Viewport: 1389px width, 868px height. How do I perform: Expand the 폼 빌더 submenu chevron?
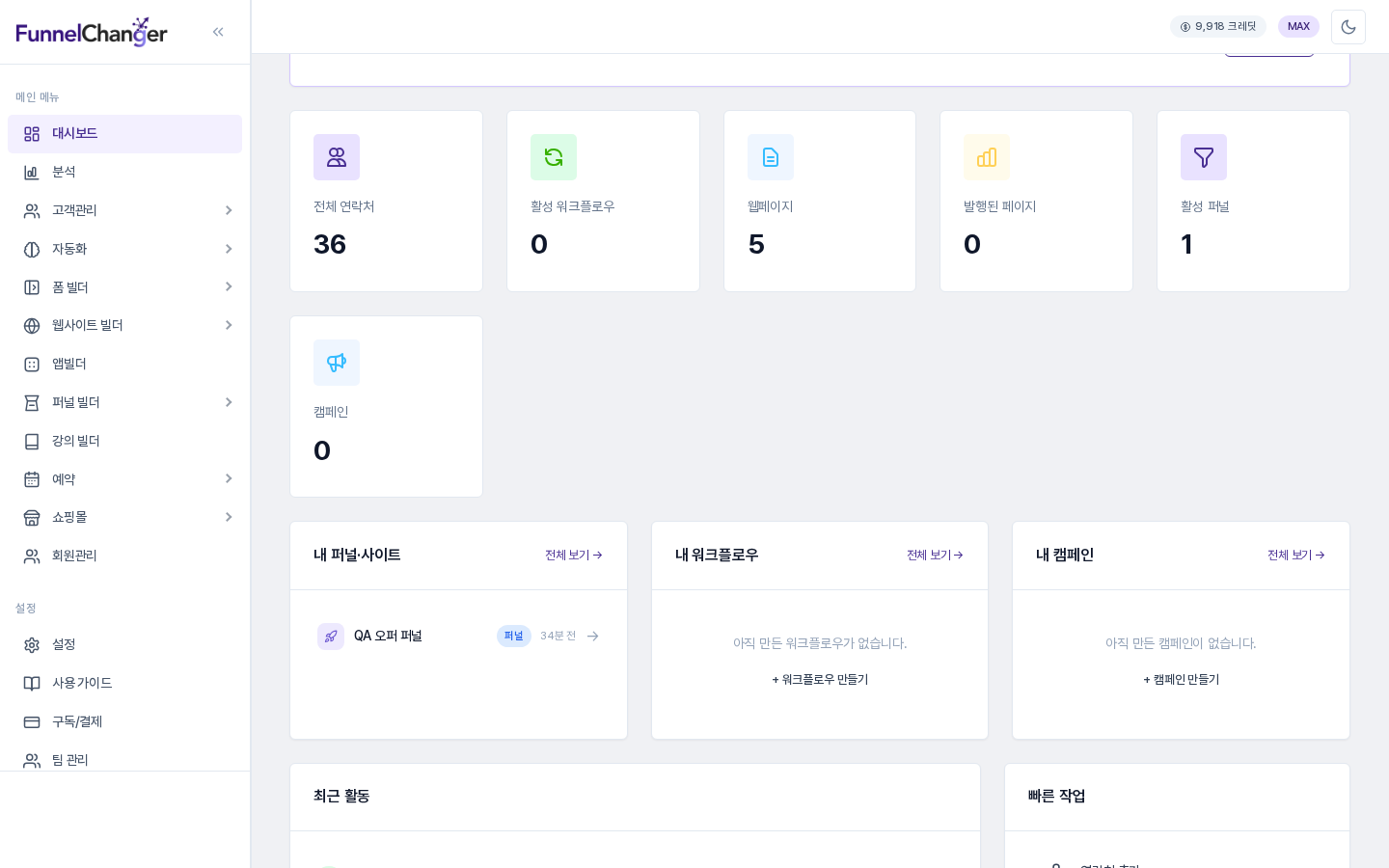pos(229,286)
